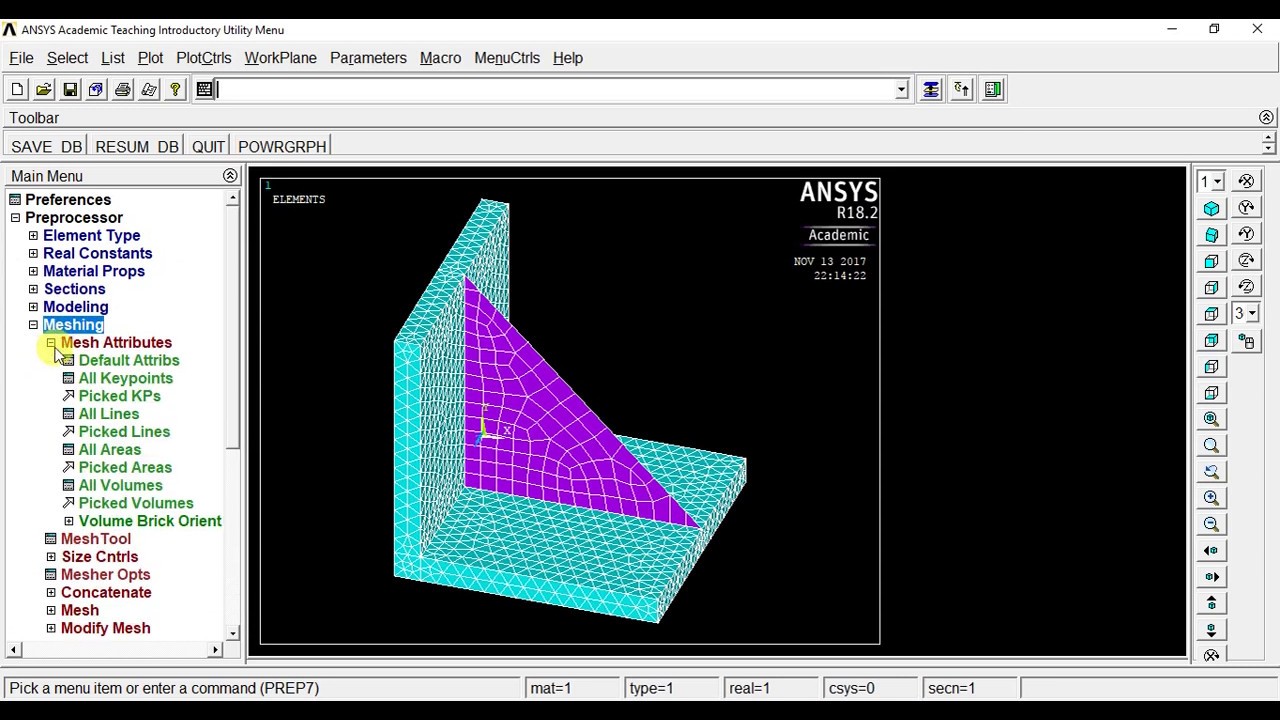Select All Volumes tree item

click(x=120, y=486)
